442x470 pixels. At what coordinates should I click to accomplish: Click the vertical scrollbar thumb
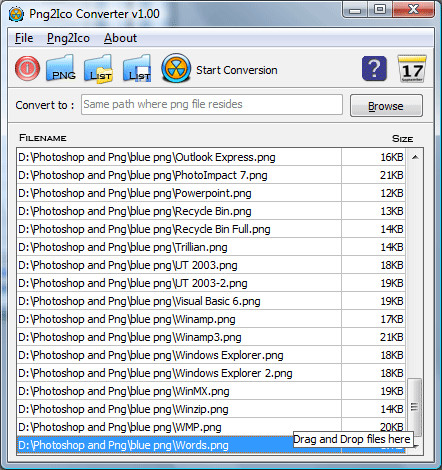click(414, 407)
